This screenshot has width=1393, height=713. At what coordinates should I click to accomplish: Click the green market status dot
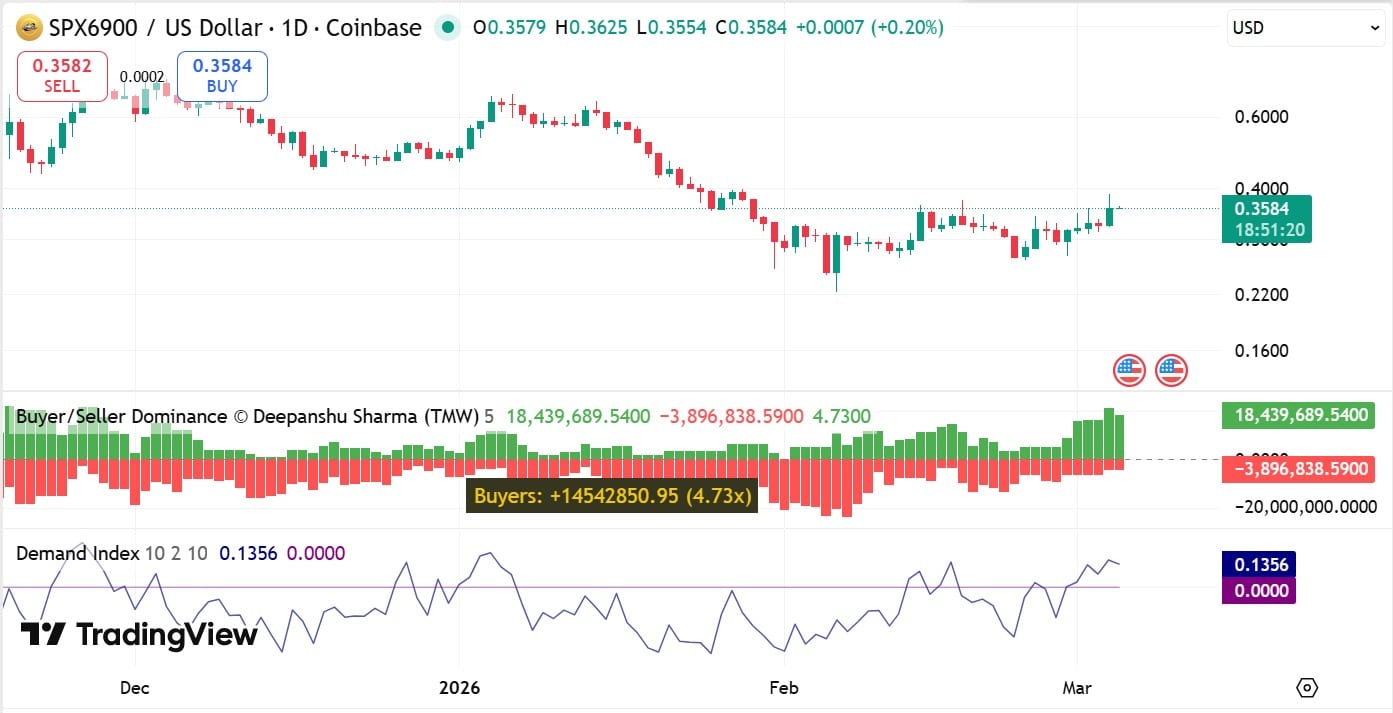tap(447, 27)
